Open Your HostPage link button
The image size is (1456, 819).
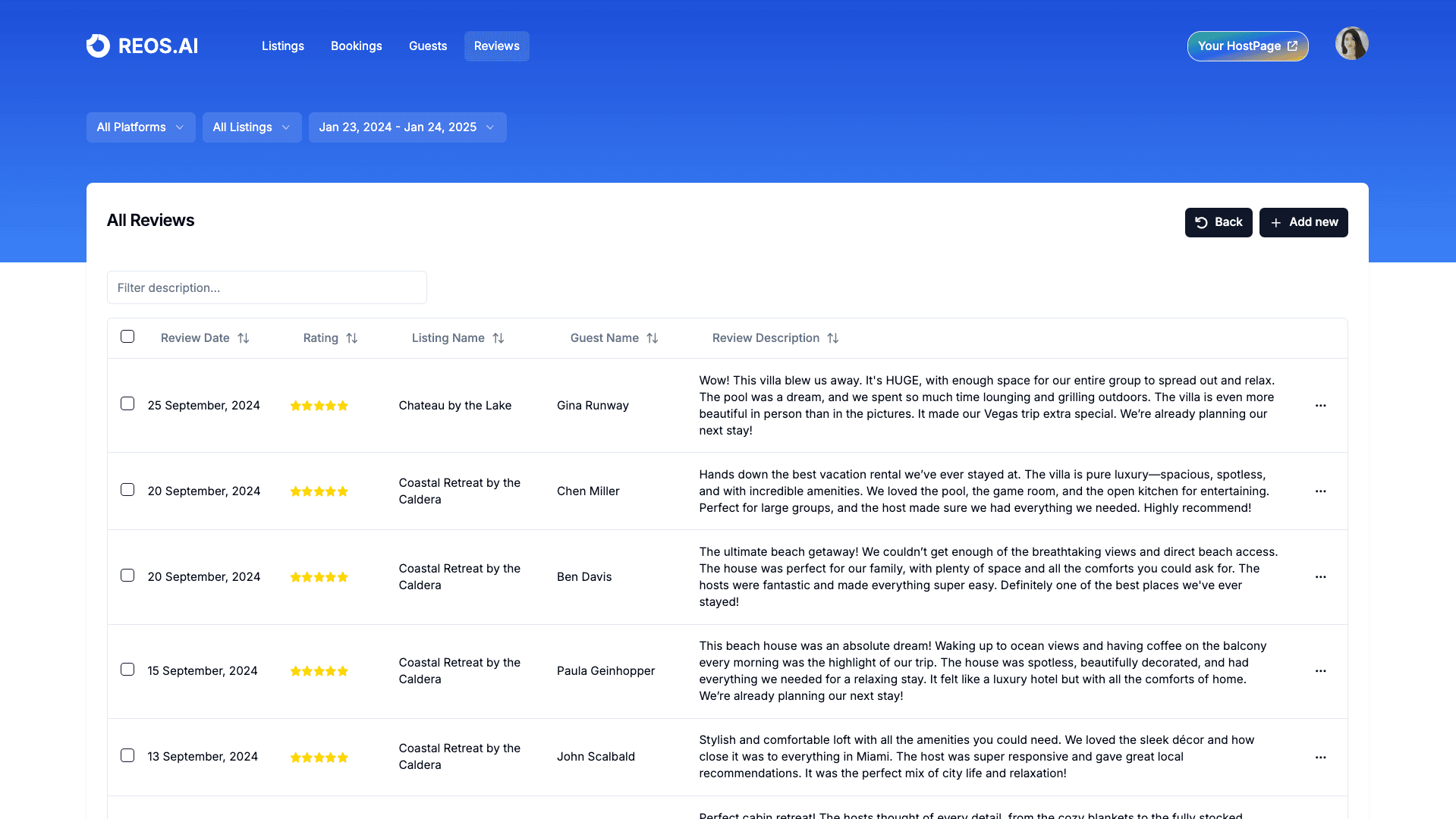click(1247, 46)
